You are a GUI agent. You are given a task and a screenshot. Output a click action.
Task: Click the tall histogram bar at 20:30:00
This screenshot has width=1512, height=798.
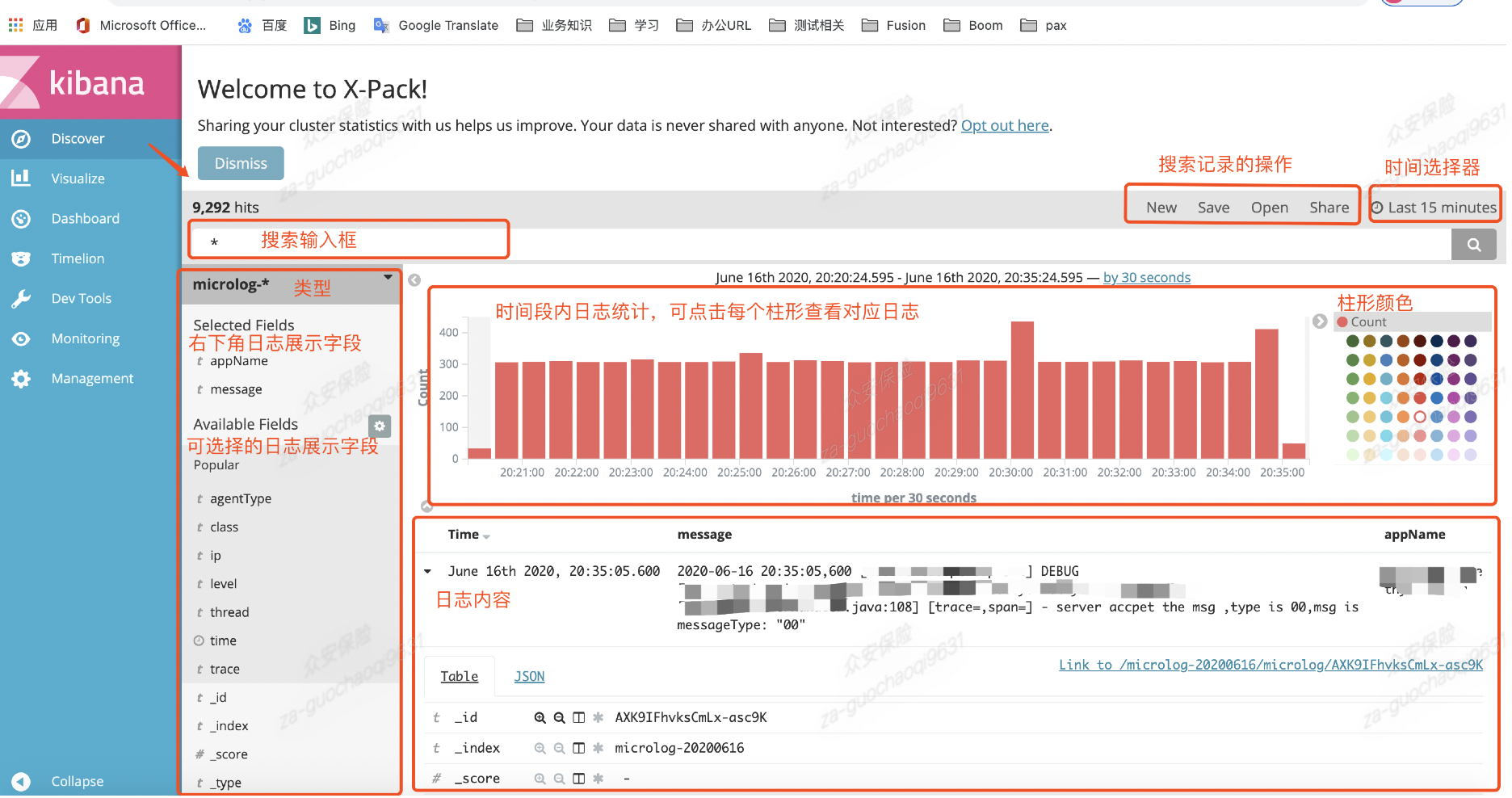(x=1023, y=390)
